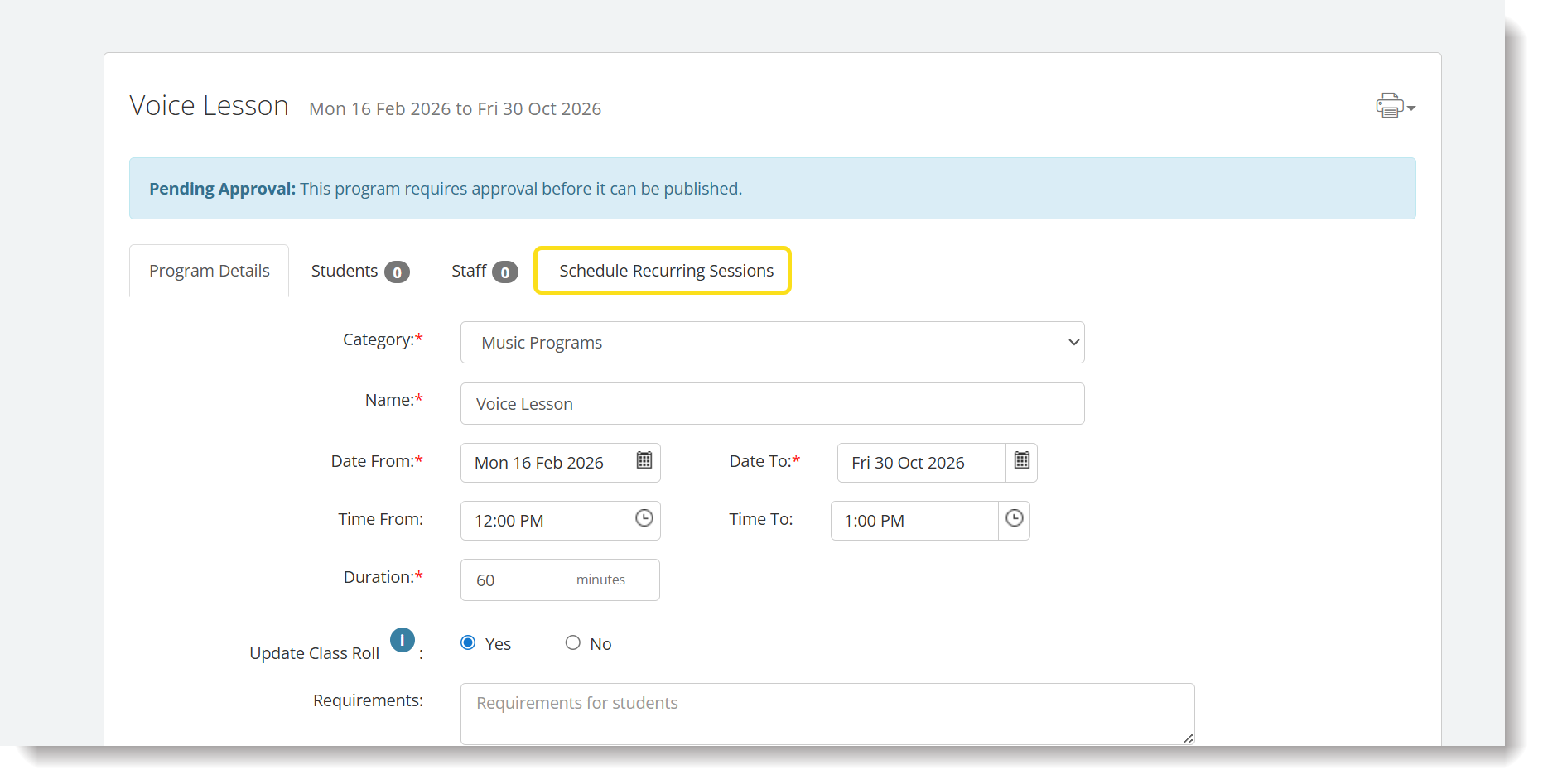Click the Date From field Mon 16 Feb 2026
The image size is (1543, 784).
pos(544,463)
